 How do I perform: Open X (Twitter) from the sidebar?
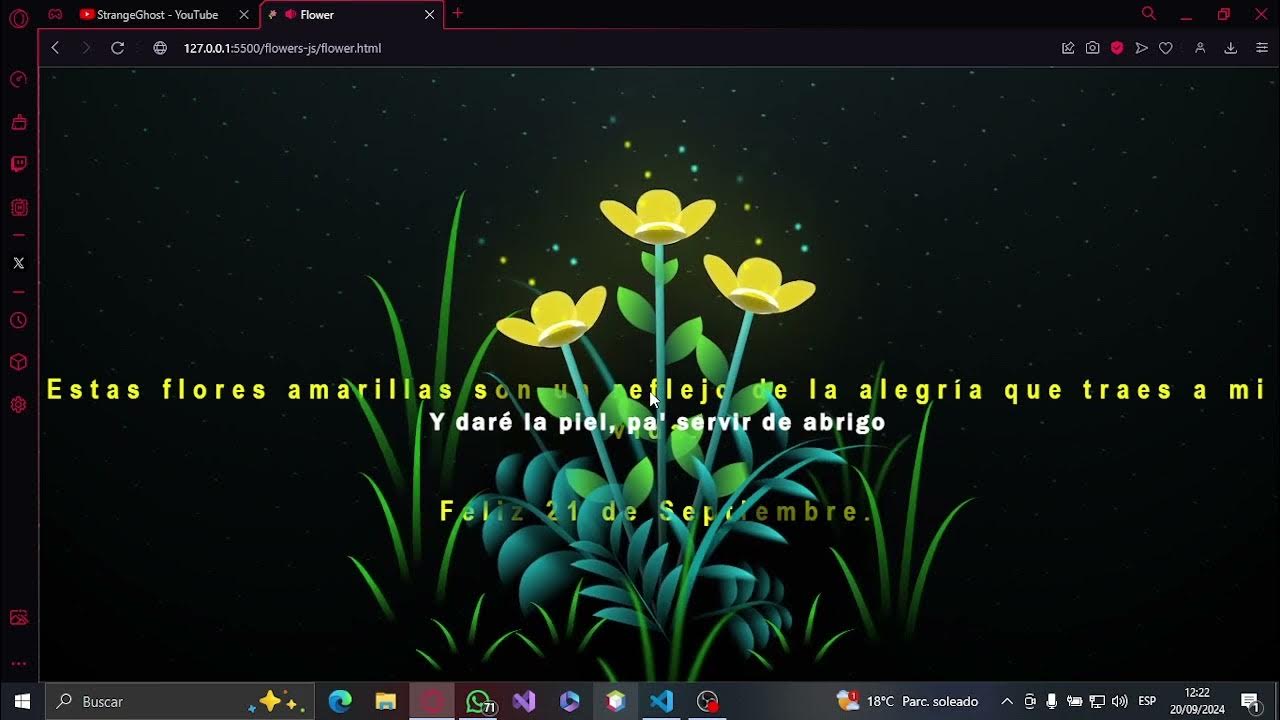click(18, 263)
